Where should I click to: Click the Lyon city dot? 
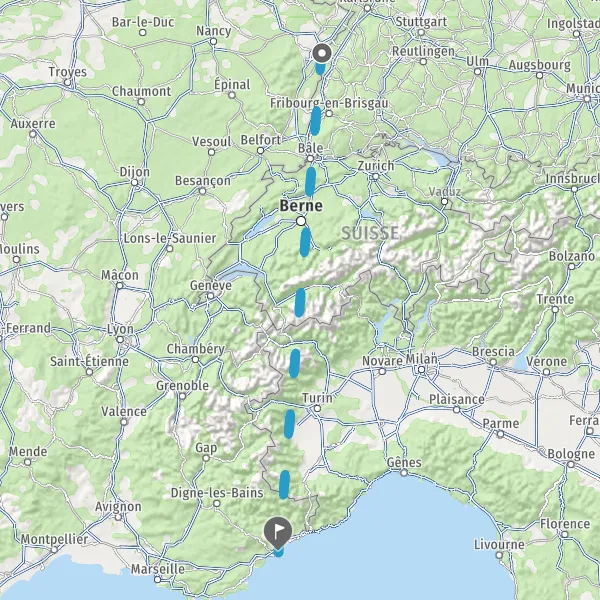(120, 339)
